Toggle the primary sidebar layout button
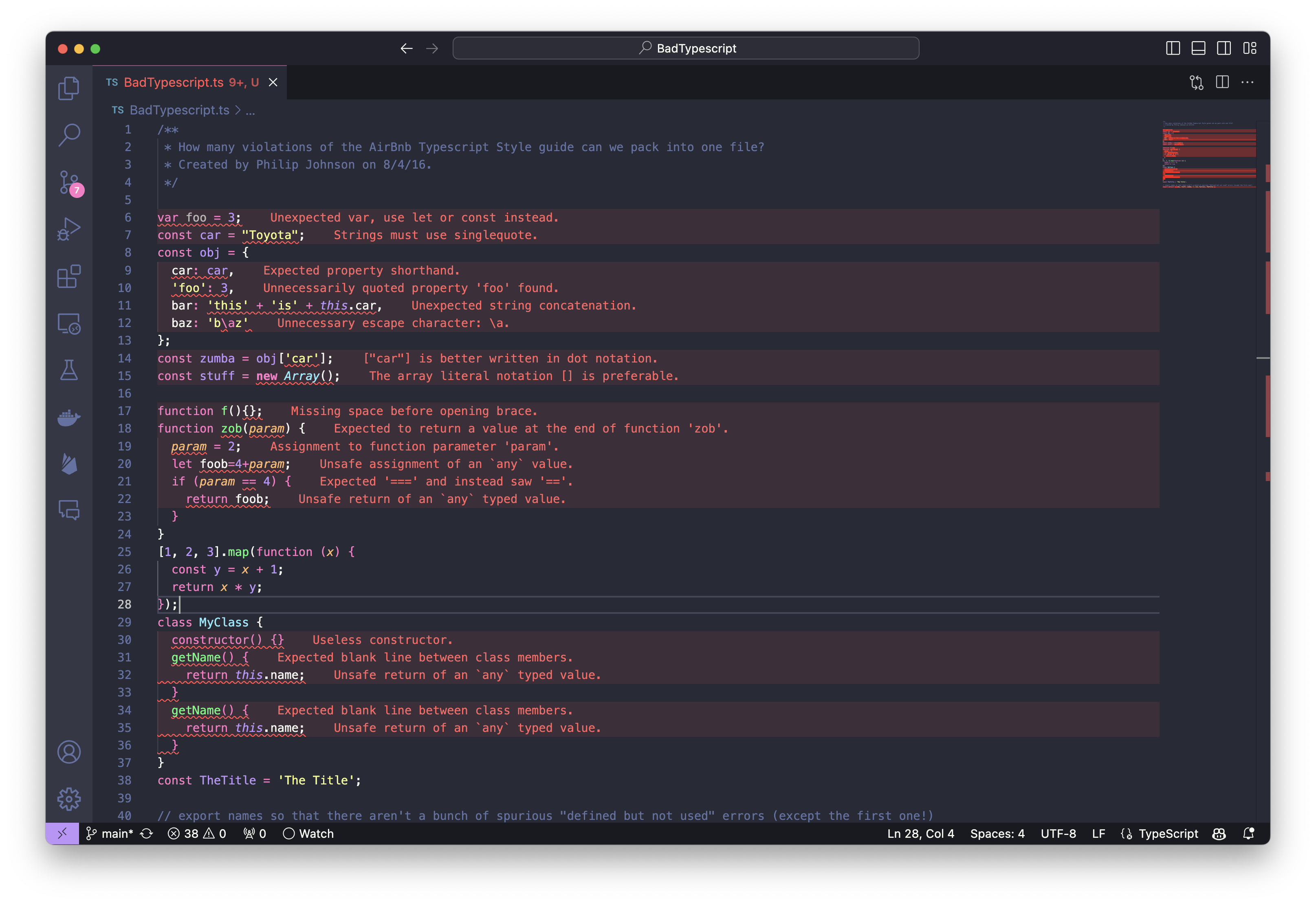Screen dimensions: 1316x905 coord(1173,48)
